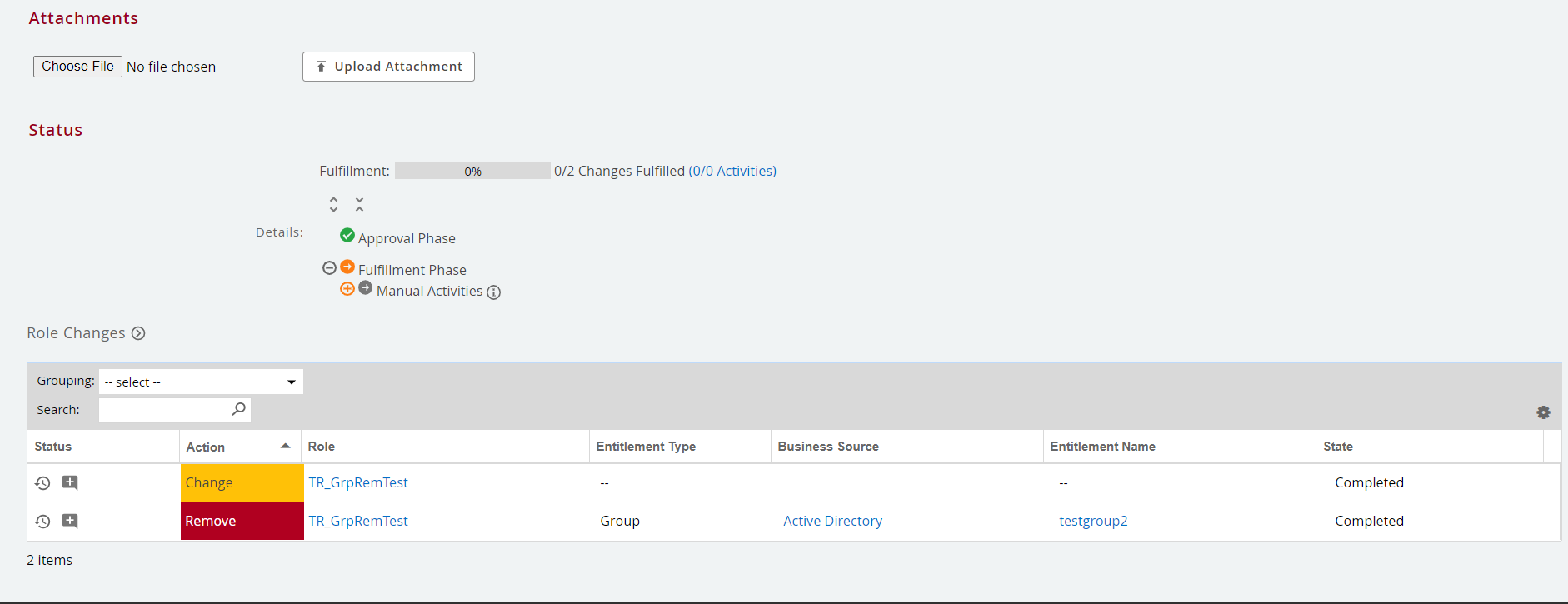
Task: Open the 0/0 Activities link
Action: click(732, 171)
